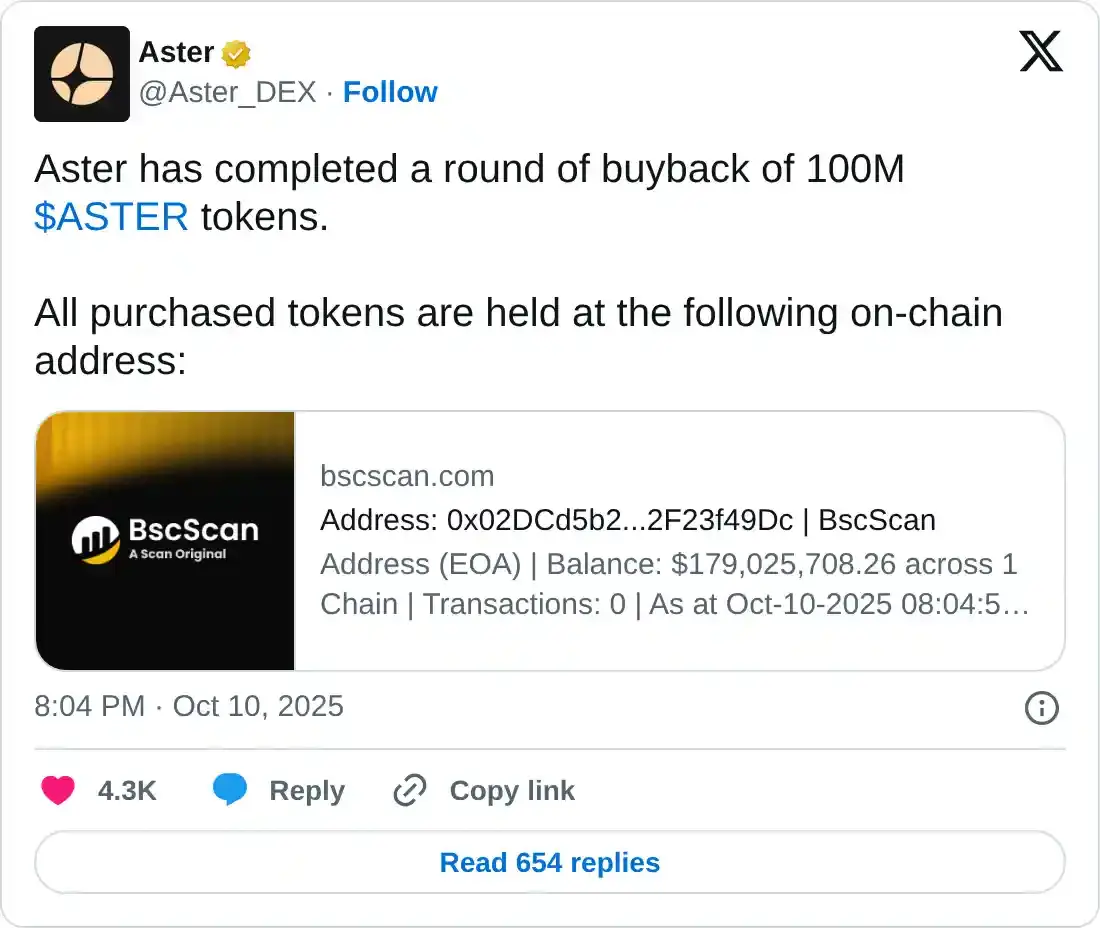Click the Aster profile avatar
This screenshot has width=1100, height=928.
click(x=82, y=74)
